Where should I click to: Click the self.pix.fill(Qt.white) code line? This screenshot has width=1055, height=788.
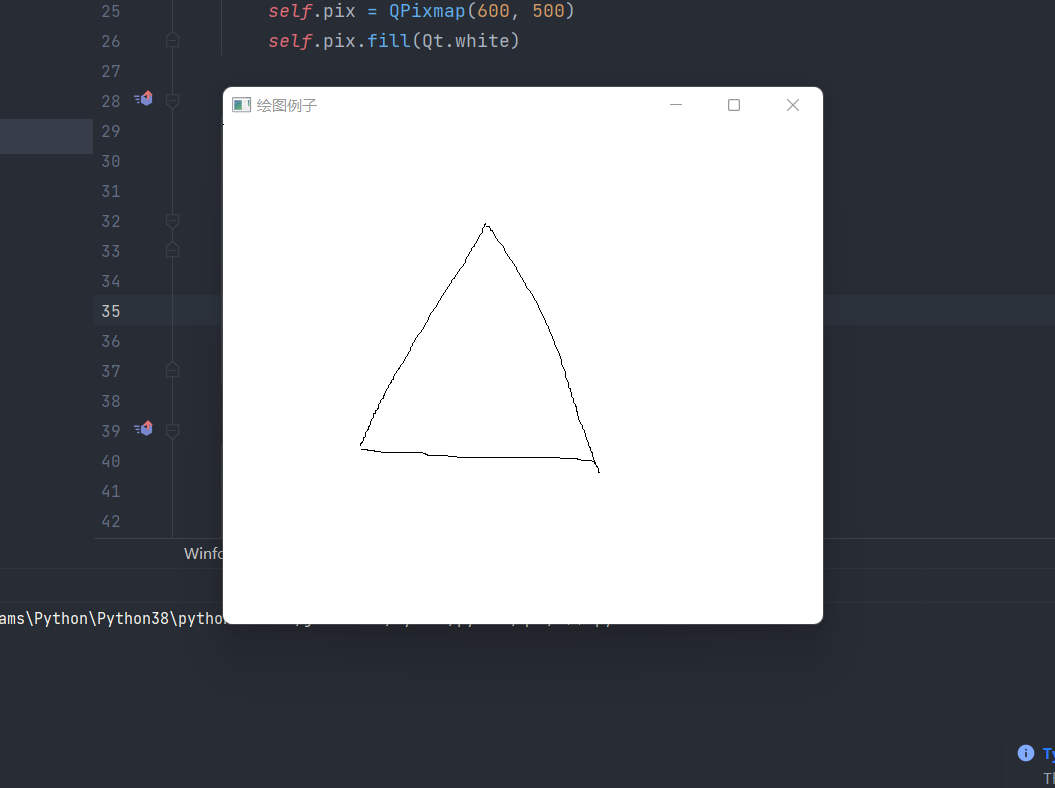click(x=394, y=41)
